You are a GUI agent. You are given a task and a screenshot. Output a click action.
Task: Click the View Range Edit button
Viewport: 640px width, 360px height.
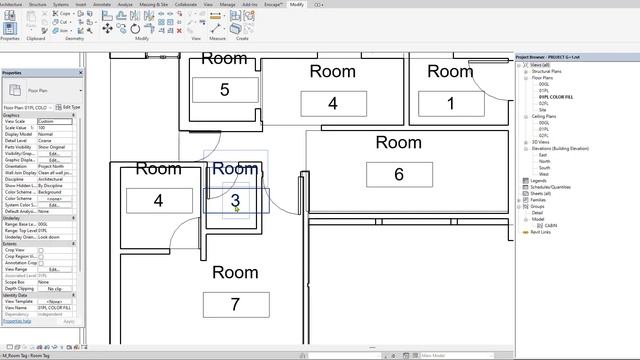pos(54,269)
